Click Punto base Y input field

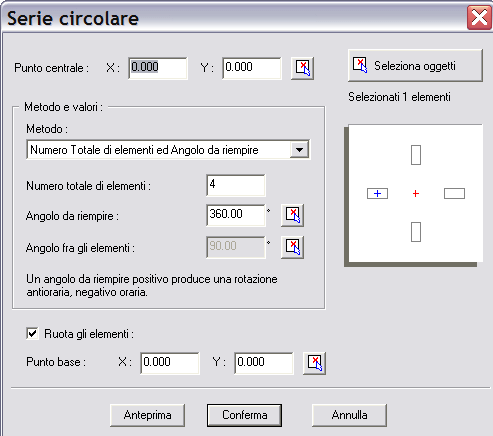264,363
